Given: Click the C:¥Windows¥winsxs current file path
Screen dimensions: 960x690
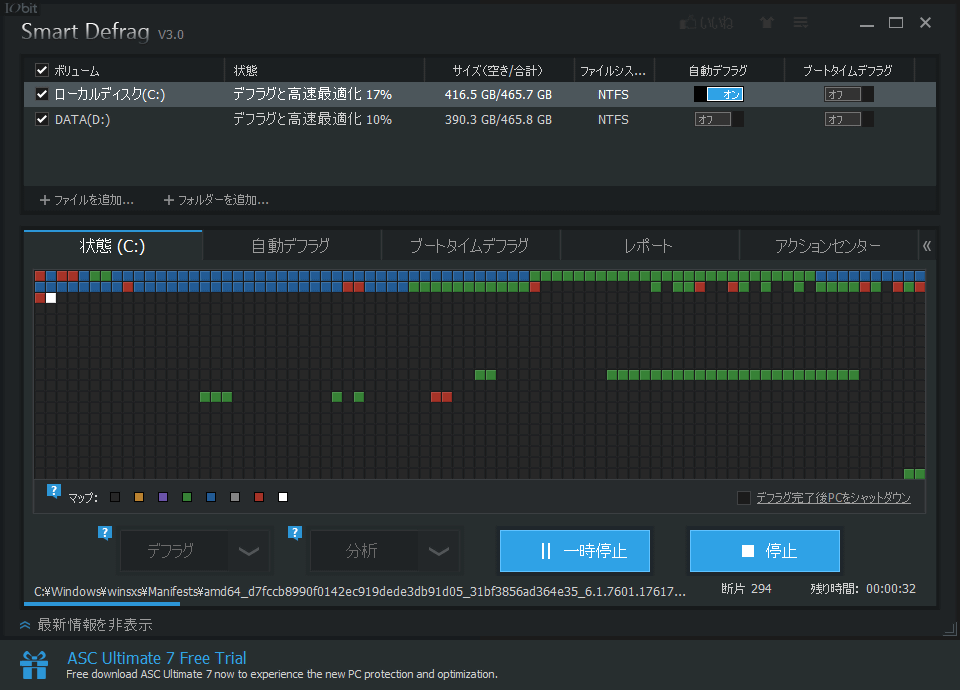Looking at the screenshot, I should (359, 591).
